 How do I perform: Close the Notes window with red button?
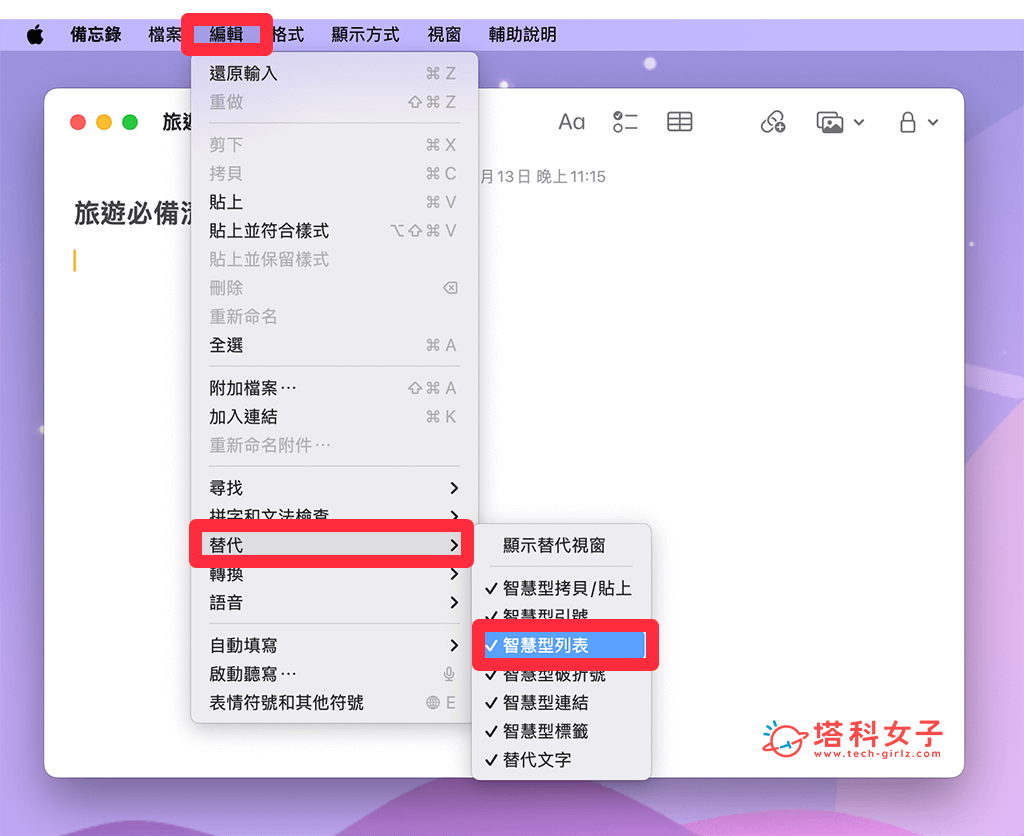click(78, 122)
